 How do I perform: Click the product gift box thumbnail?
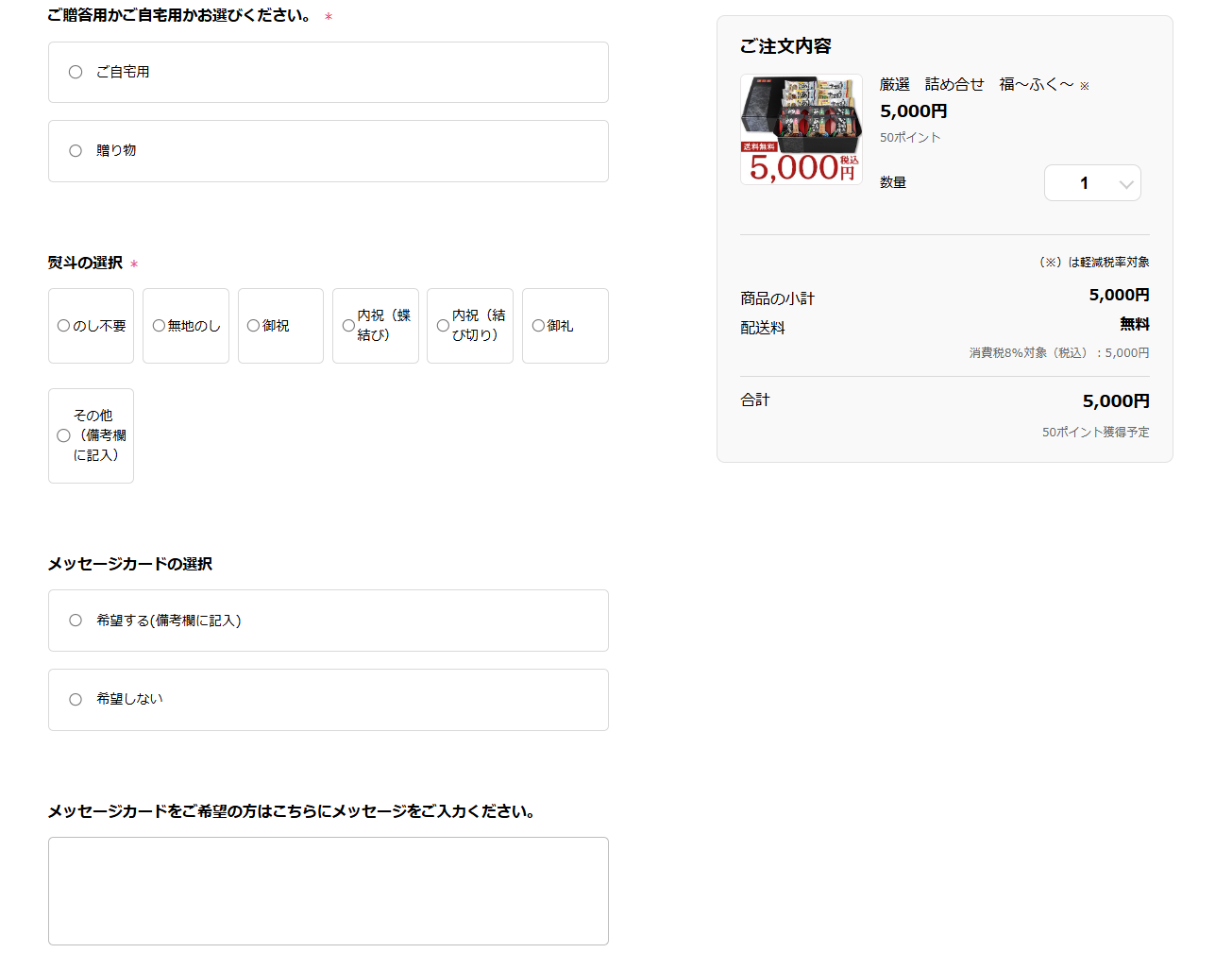coord(801,129)
